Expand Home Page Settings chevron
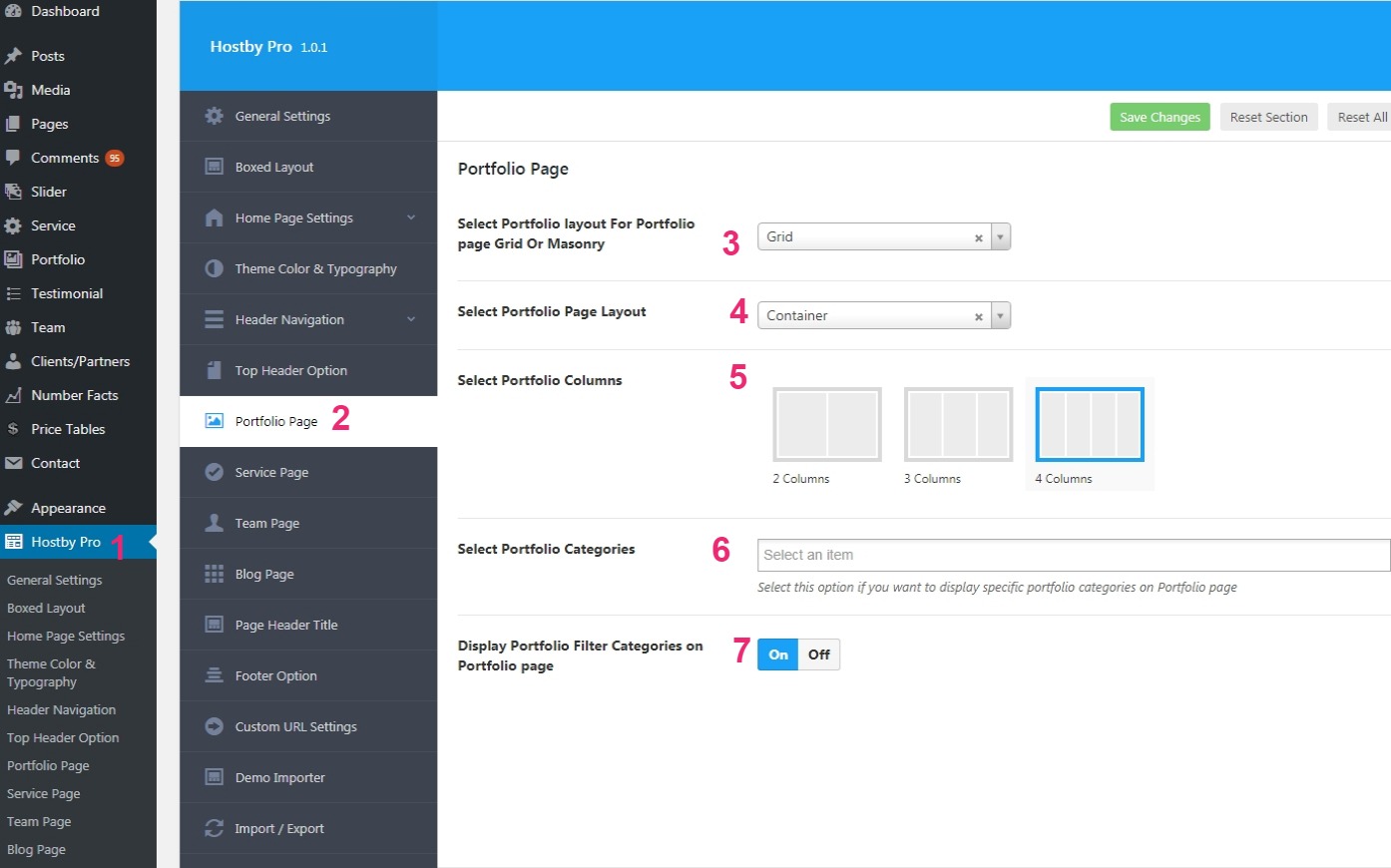The width and height of the screenshot is (1391, 868). pyautogui.click(x=411, y=217)
